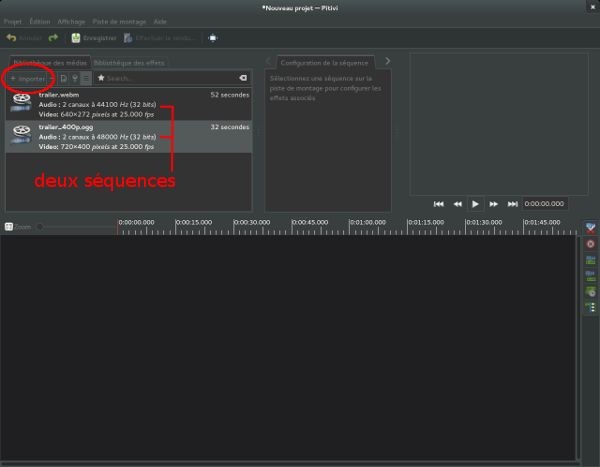Screen dimensions: 600x467
Task: Click the ungroup clips icon
Action: 590,276
